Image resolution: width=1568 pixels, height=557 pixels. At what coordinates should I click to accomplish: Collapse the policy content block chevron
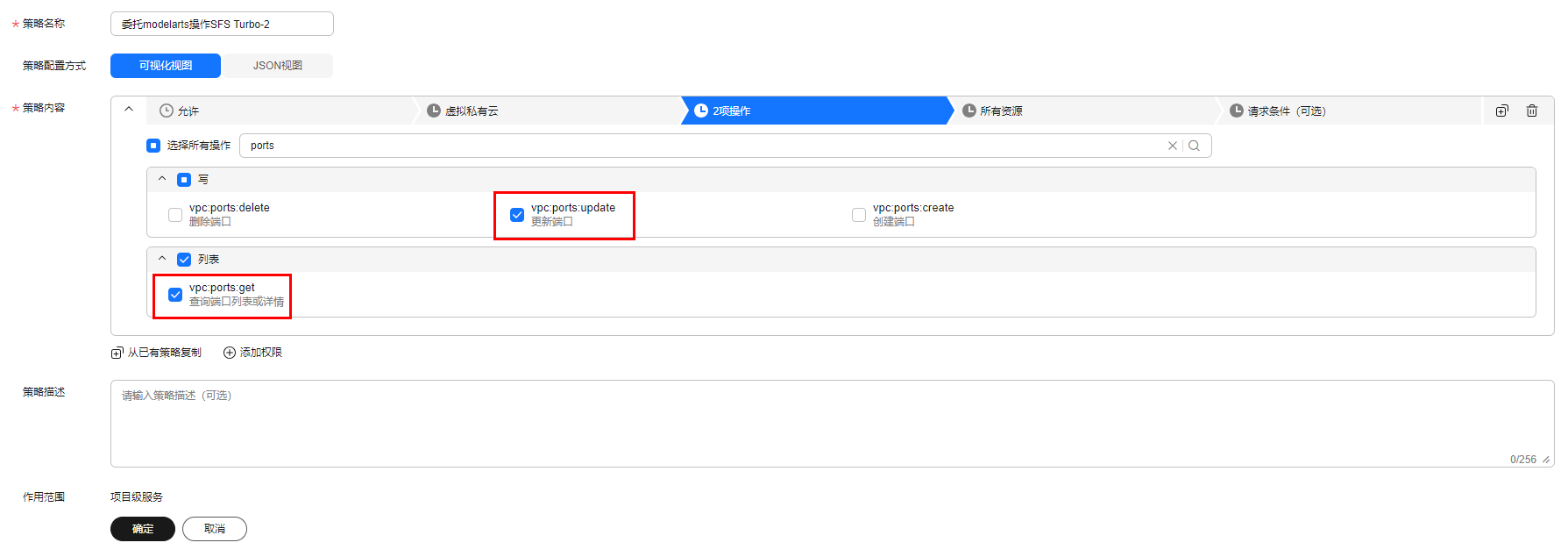click(129, 110)
